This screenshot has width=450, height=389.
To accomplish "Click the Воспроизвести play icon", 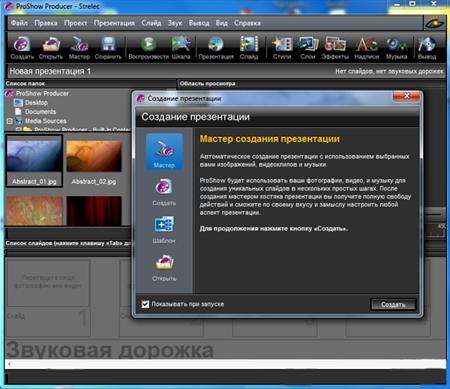I will click(x=149, y=48).
